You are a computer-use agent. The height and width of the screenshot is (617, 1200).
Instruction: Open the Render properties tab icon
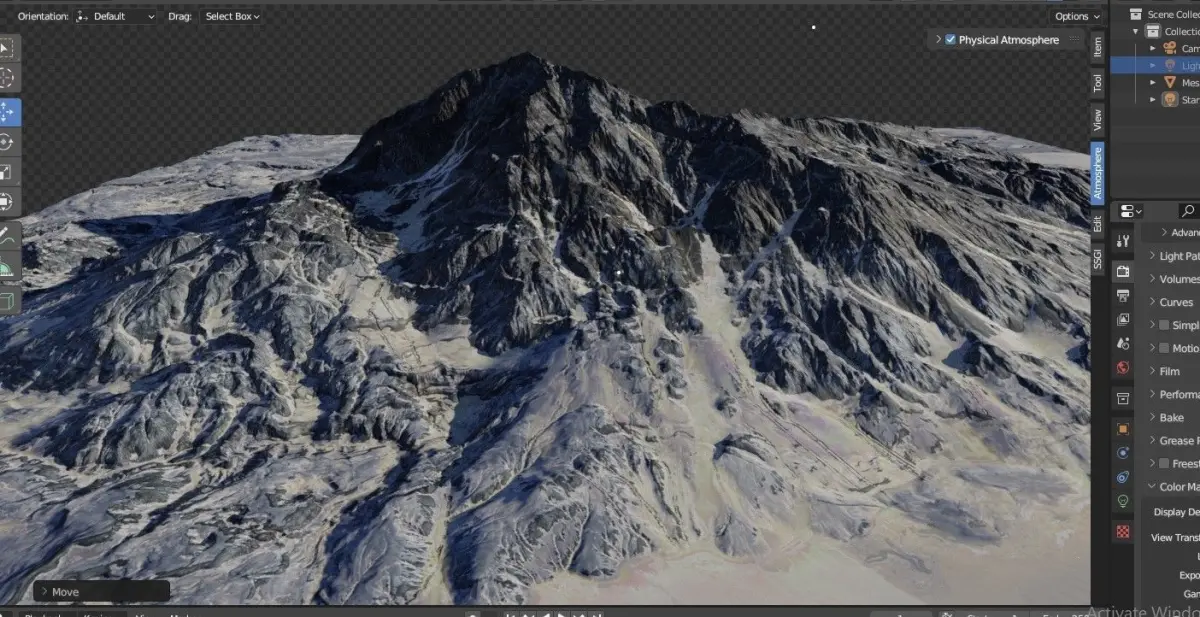1123,271
